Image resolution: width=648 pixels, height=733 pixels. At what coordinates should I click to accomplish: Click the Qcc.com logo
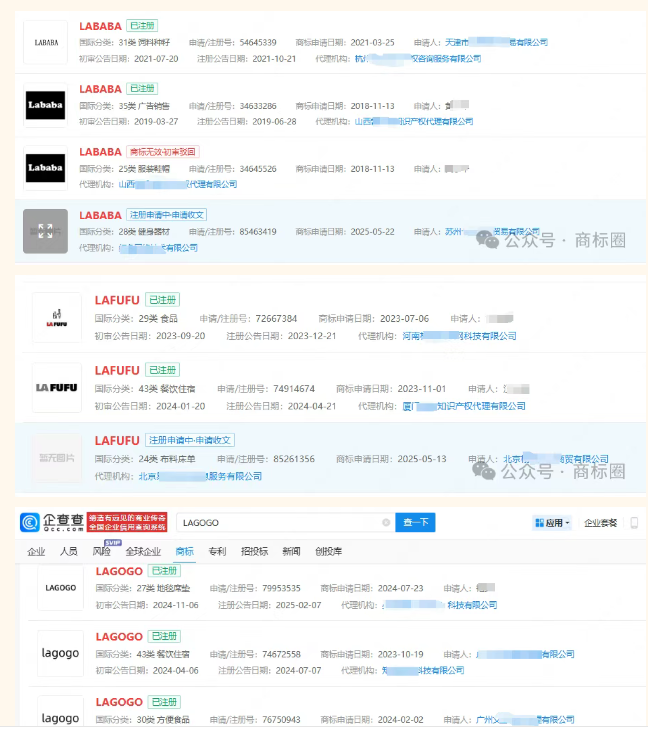click(x=52, y=522)
